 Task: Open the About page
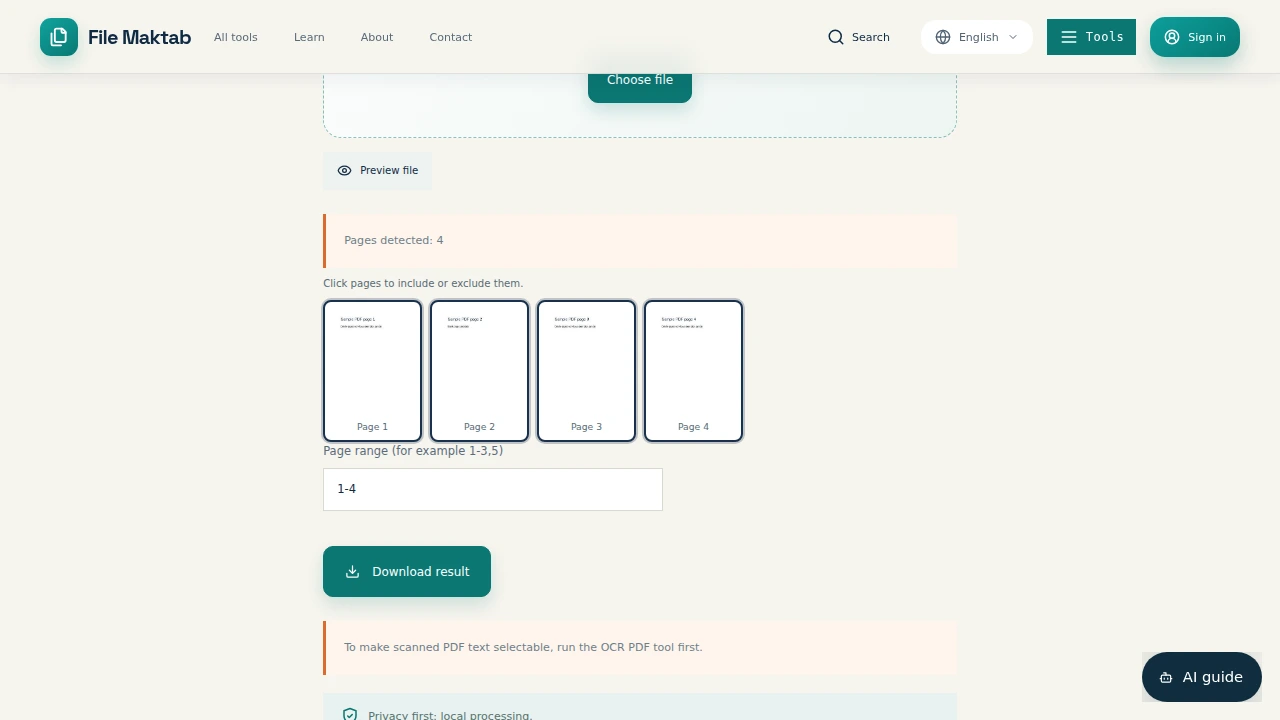coord(377,37)
